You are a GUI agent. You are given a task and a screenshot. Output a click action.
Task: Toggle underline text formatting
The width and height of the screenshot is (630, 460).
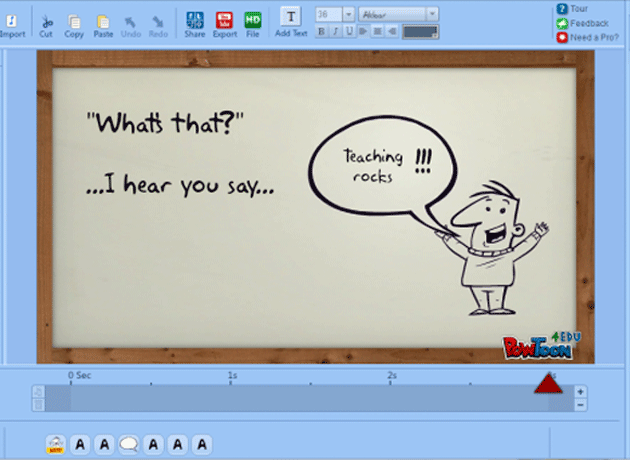click(348, 32)
